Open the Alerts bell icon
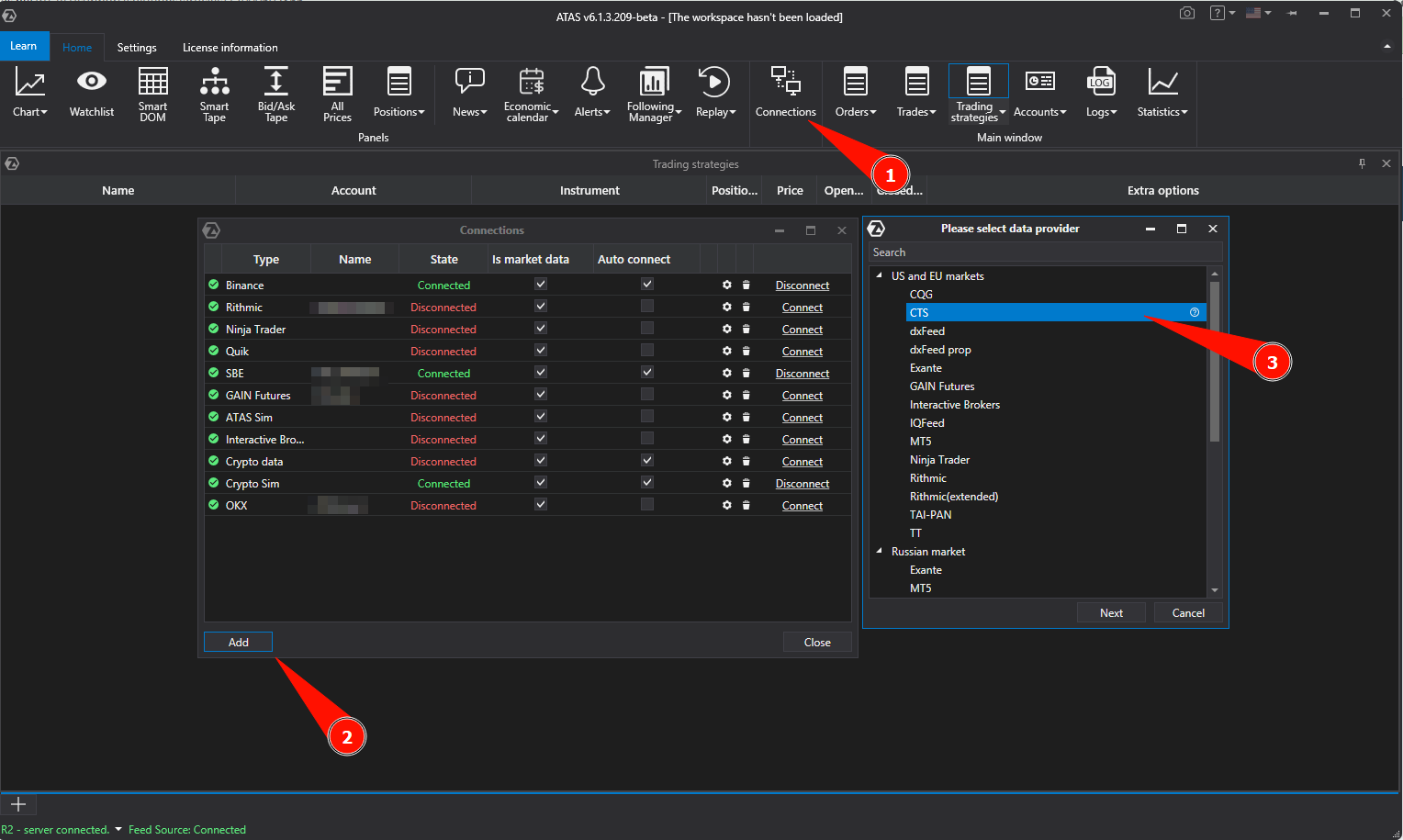The width and height of the screenshot is (1403, 840). (593, 82)
